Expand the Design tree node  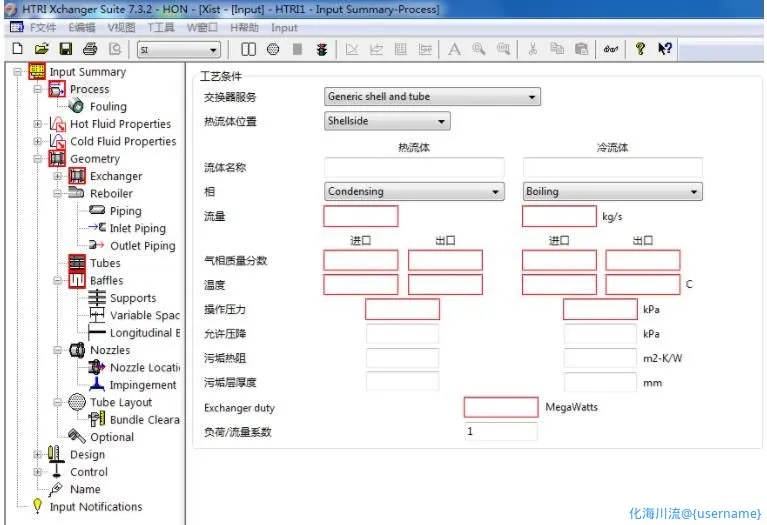tap(38, 455)
